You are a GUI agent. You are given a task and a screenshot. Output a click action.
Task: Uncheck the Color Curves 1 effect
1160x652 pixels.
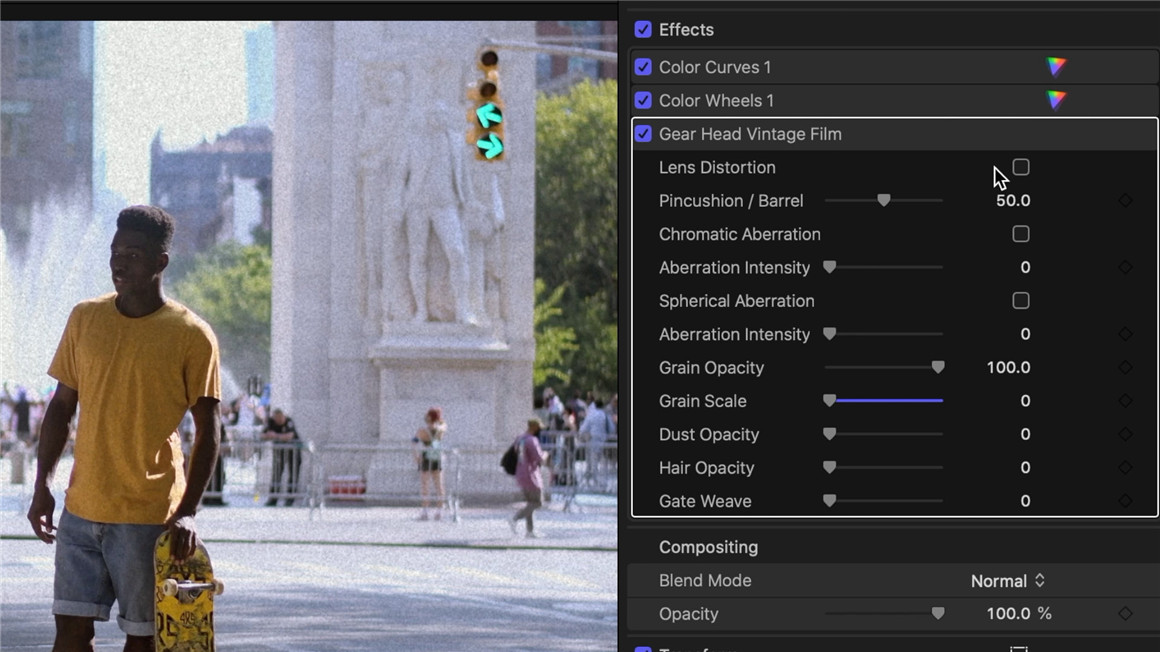(643, 67)
